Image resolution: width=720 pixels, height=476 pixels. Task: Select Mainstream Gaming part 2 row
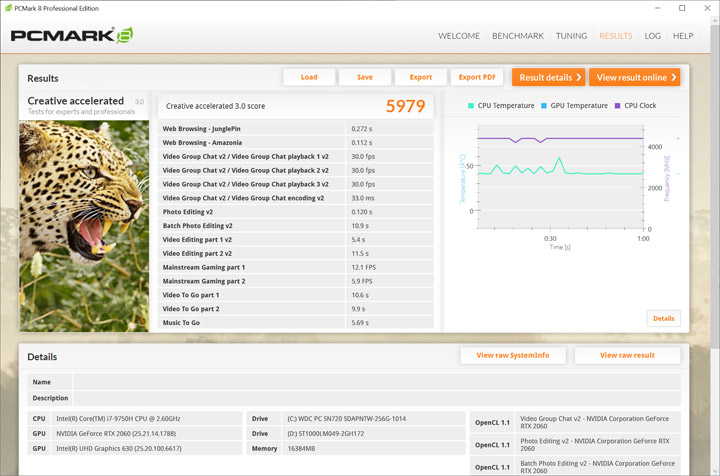coord(296,281)
